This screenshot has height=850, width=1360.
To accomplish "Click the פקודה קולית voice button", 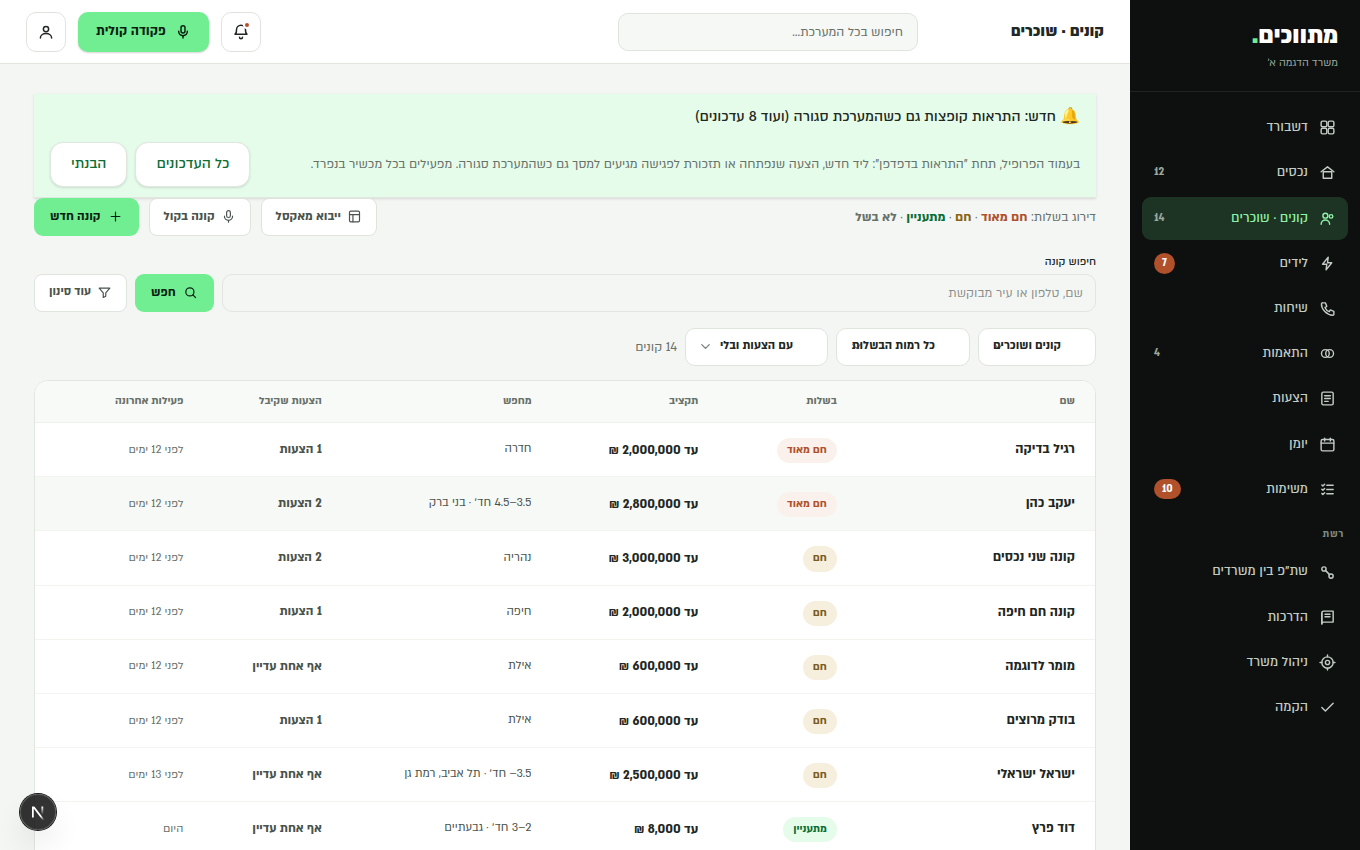I will [143, 32].
